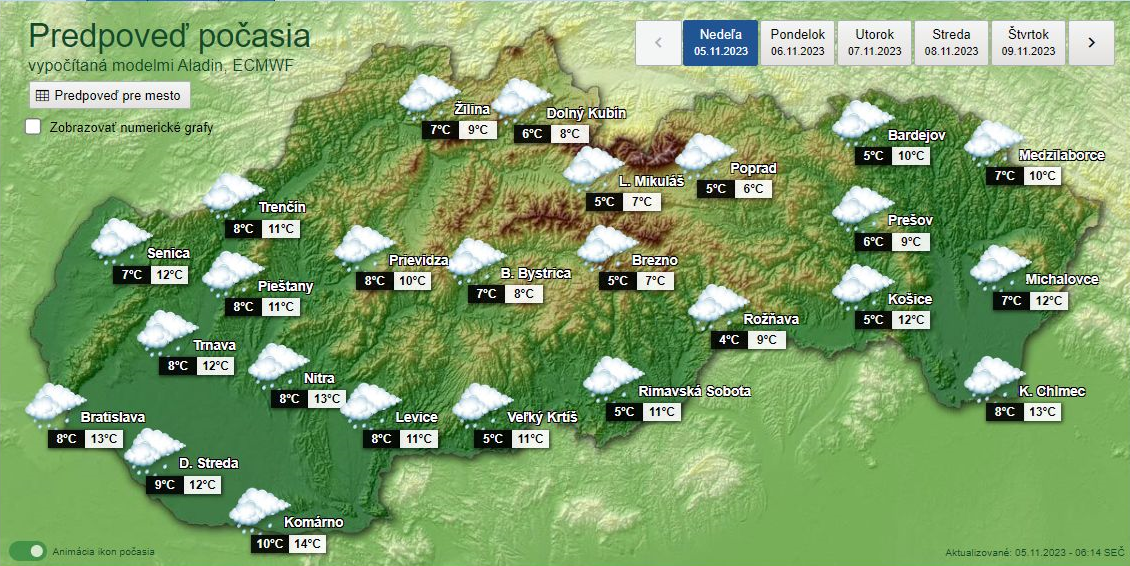Click the Medzilaborce cloud icon

994,141
